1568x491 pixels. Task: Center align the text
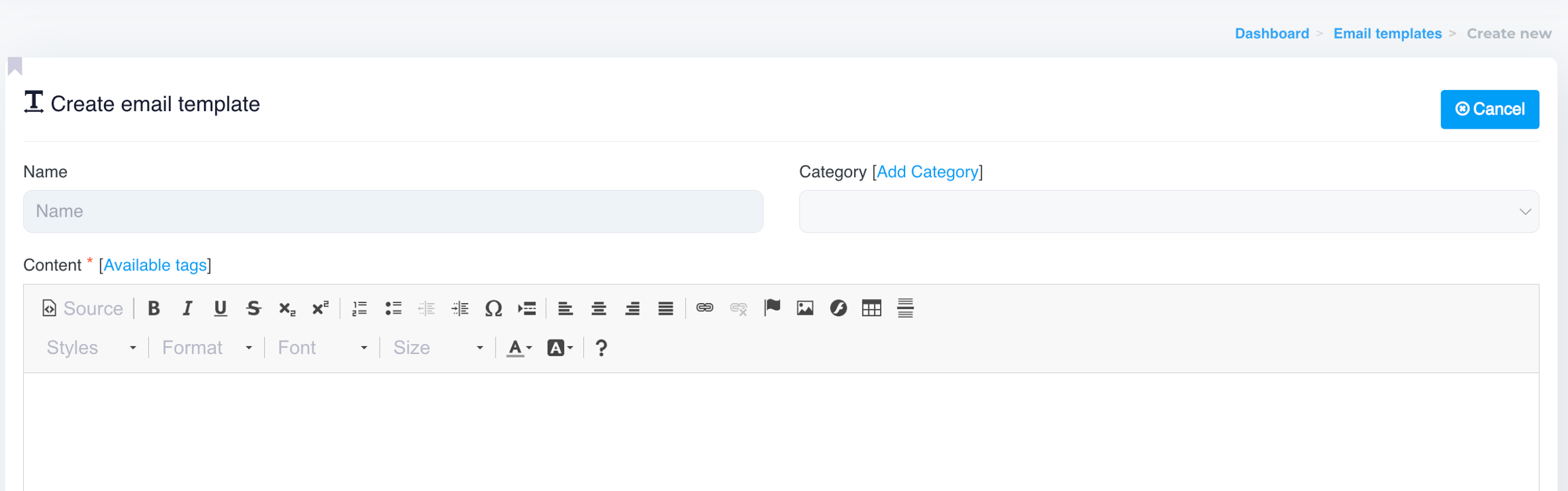pyautogui.click(x=599, y=308)
